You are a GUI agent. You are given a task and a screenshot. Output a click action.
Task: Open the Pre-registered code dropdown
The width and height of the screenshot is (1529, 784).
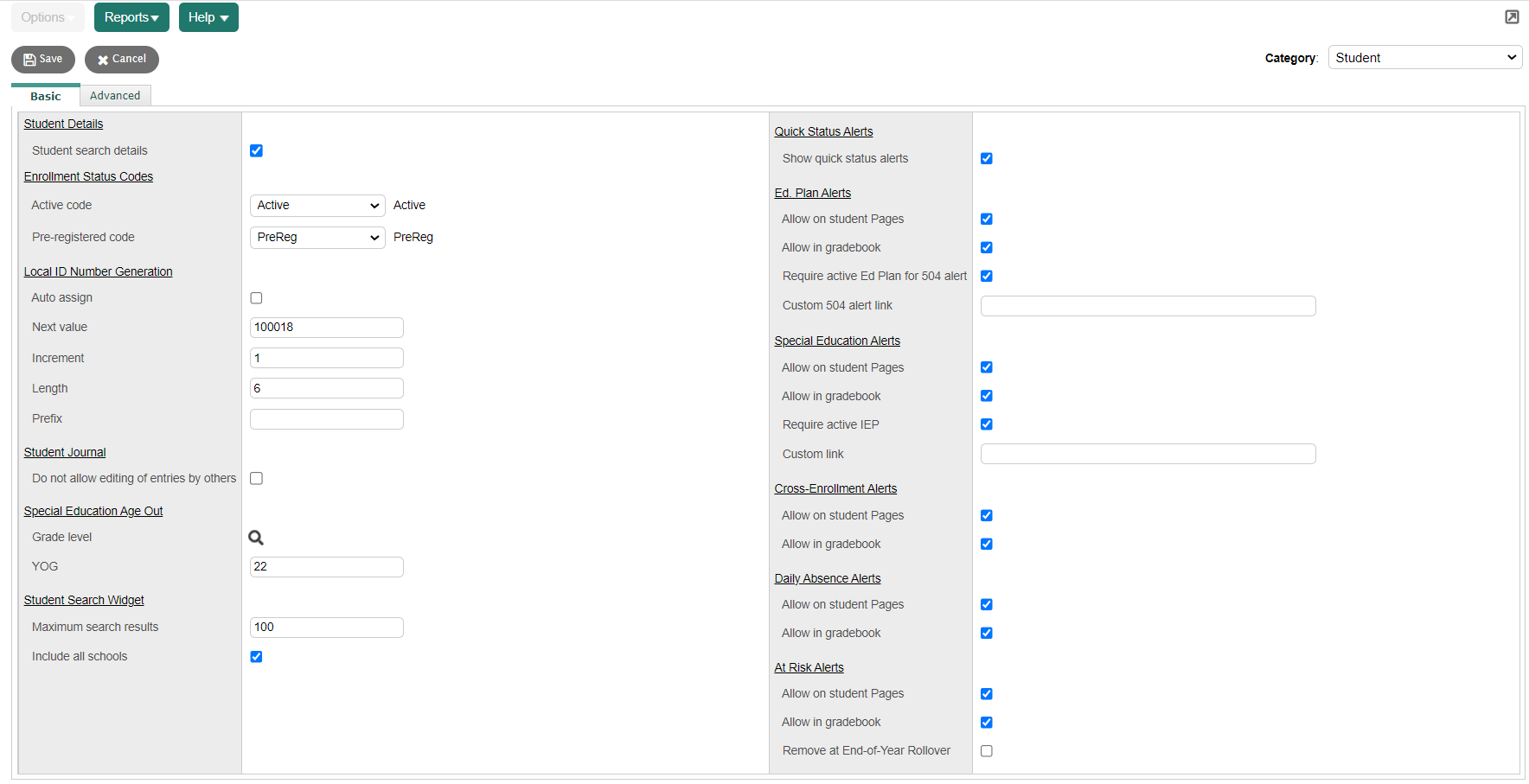click(x=317, y=238)
